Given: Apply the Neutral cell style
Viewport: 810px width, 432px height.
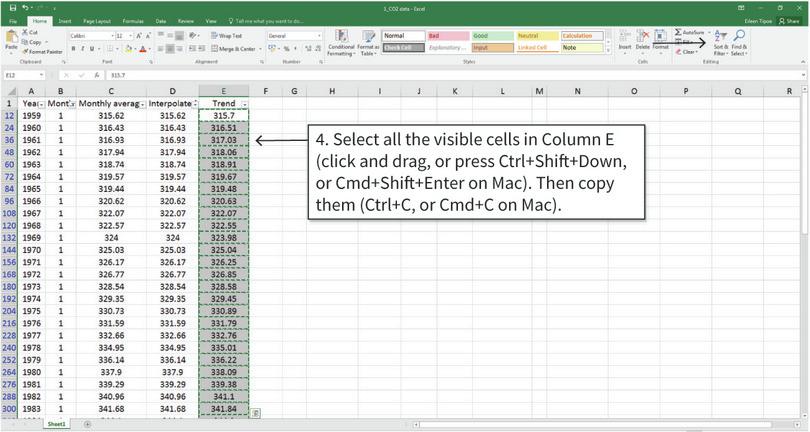Looking at the screenshot, I should click(x=537, y=36).
